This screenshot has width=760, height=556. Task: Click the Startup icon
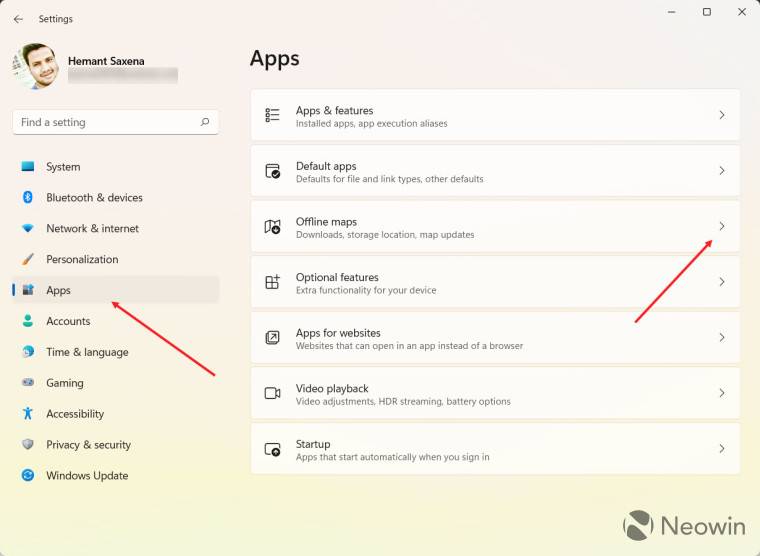(x=272, y=449)
